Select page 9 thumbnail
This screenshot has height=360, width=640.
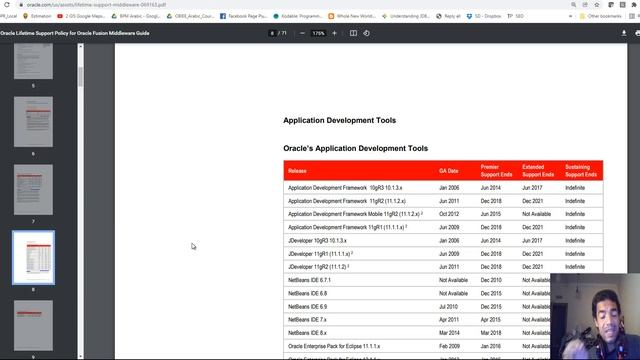coord(33,325)
